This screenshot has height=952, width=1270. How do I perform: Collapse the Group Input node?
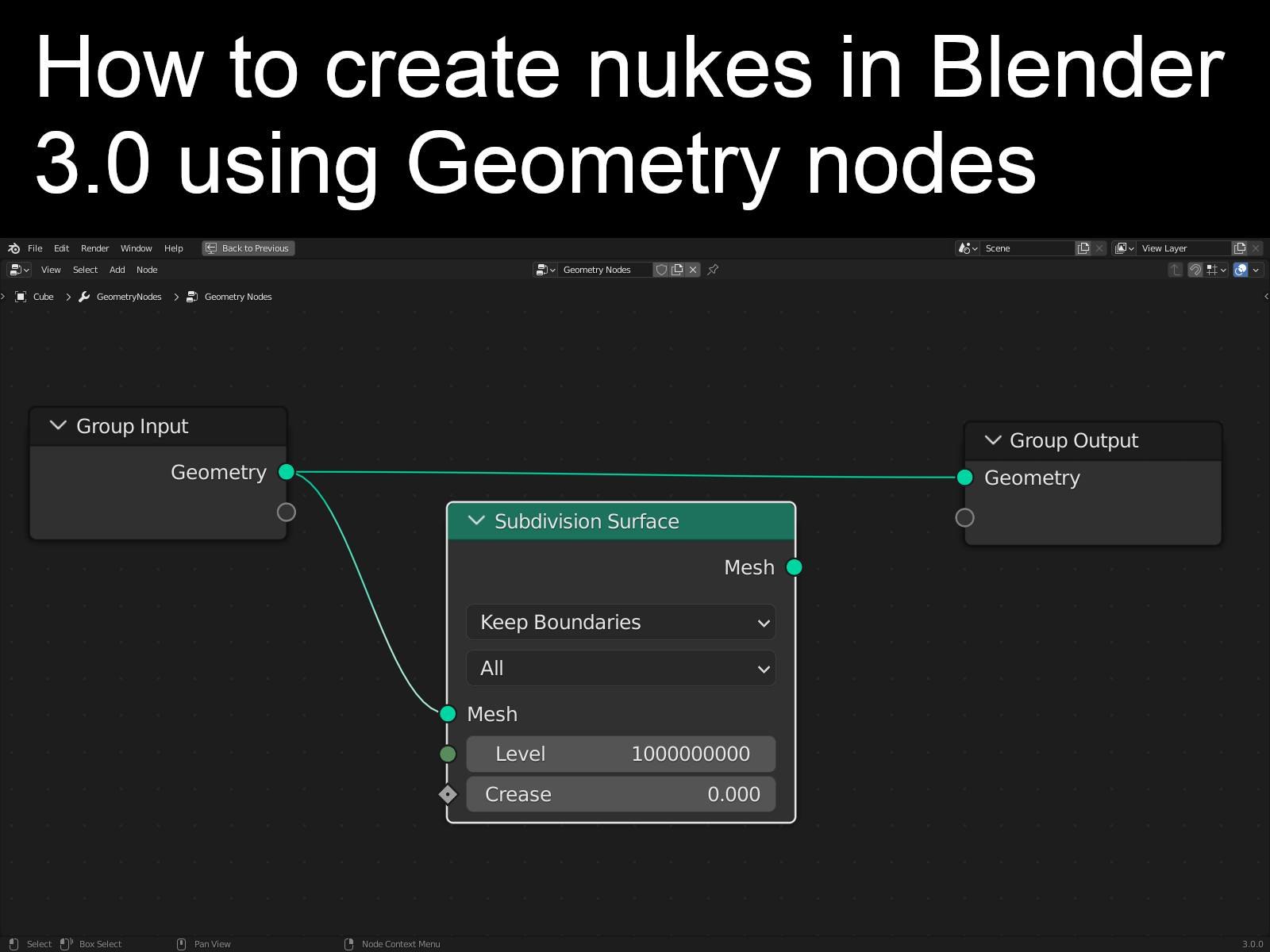point(58,425)
